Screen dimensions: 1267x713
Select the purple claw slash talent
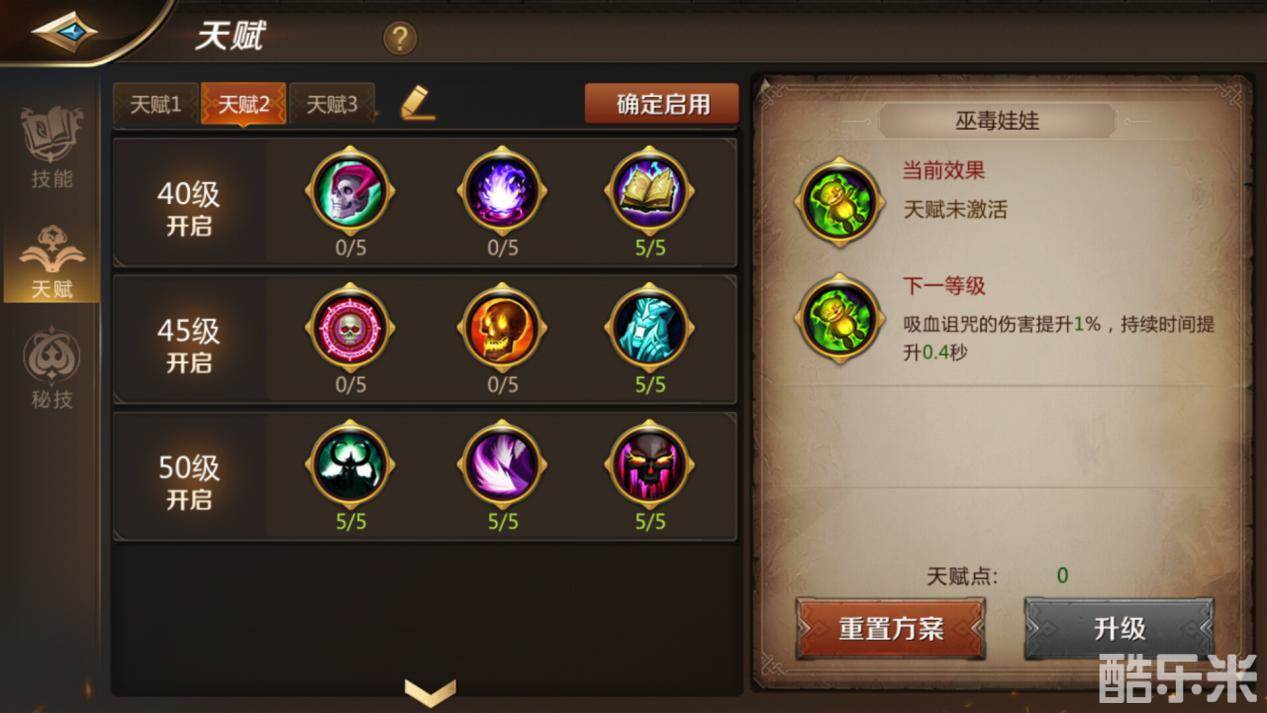point(503,465)
